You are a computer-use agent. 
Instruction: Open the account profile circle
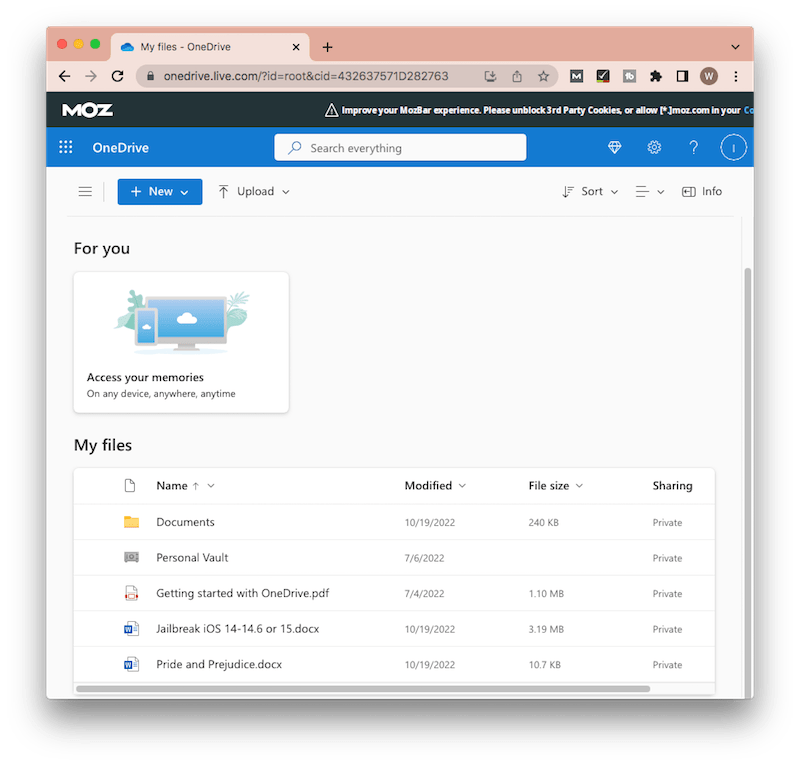coord(733,147)
